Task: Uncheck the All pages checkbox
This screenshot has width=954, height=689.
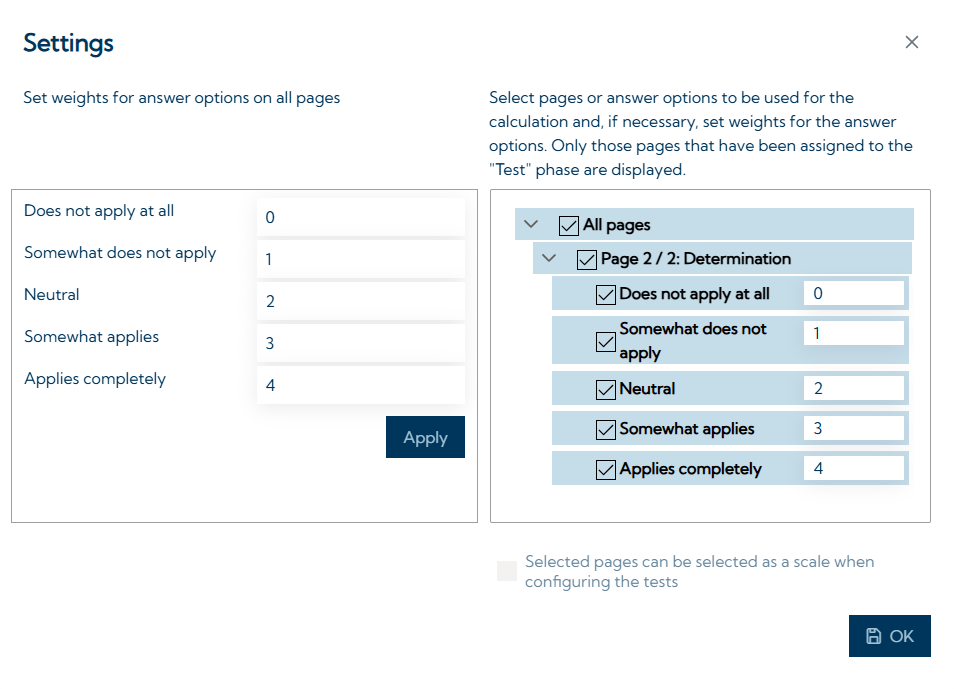Action: point(569,225)
